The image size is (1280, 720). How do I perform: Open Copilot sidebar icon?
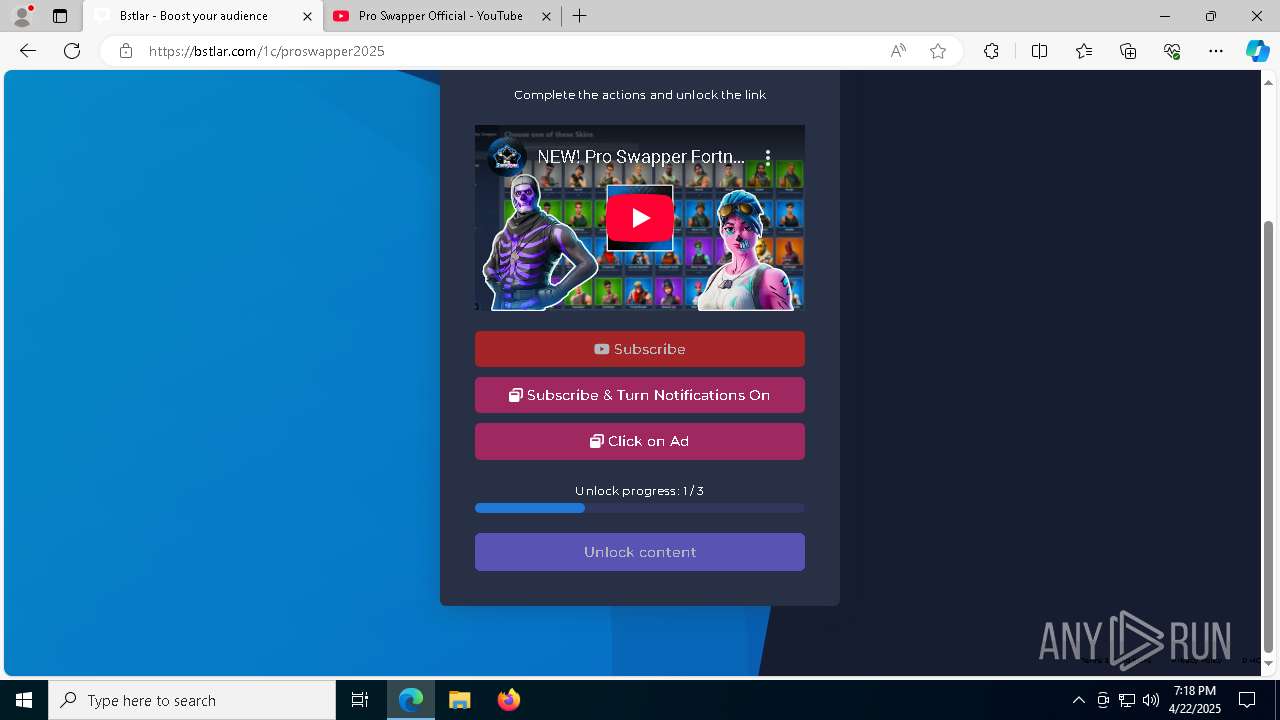(x=1257, y=51)
